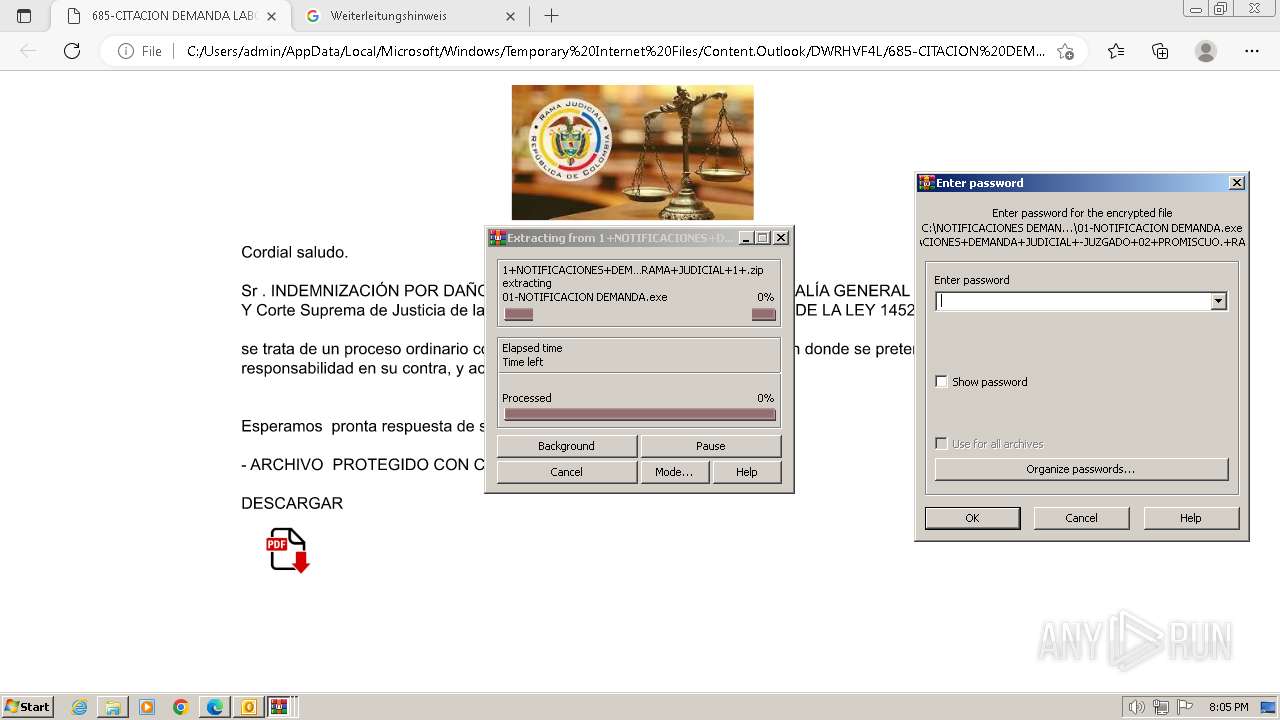1280x720 pixels.
Task: Confirm password with OK
Action: [972, 518]
